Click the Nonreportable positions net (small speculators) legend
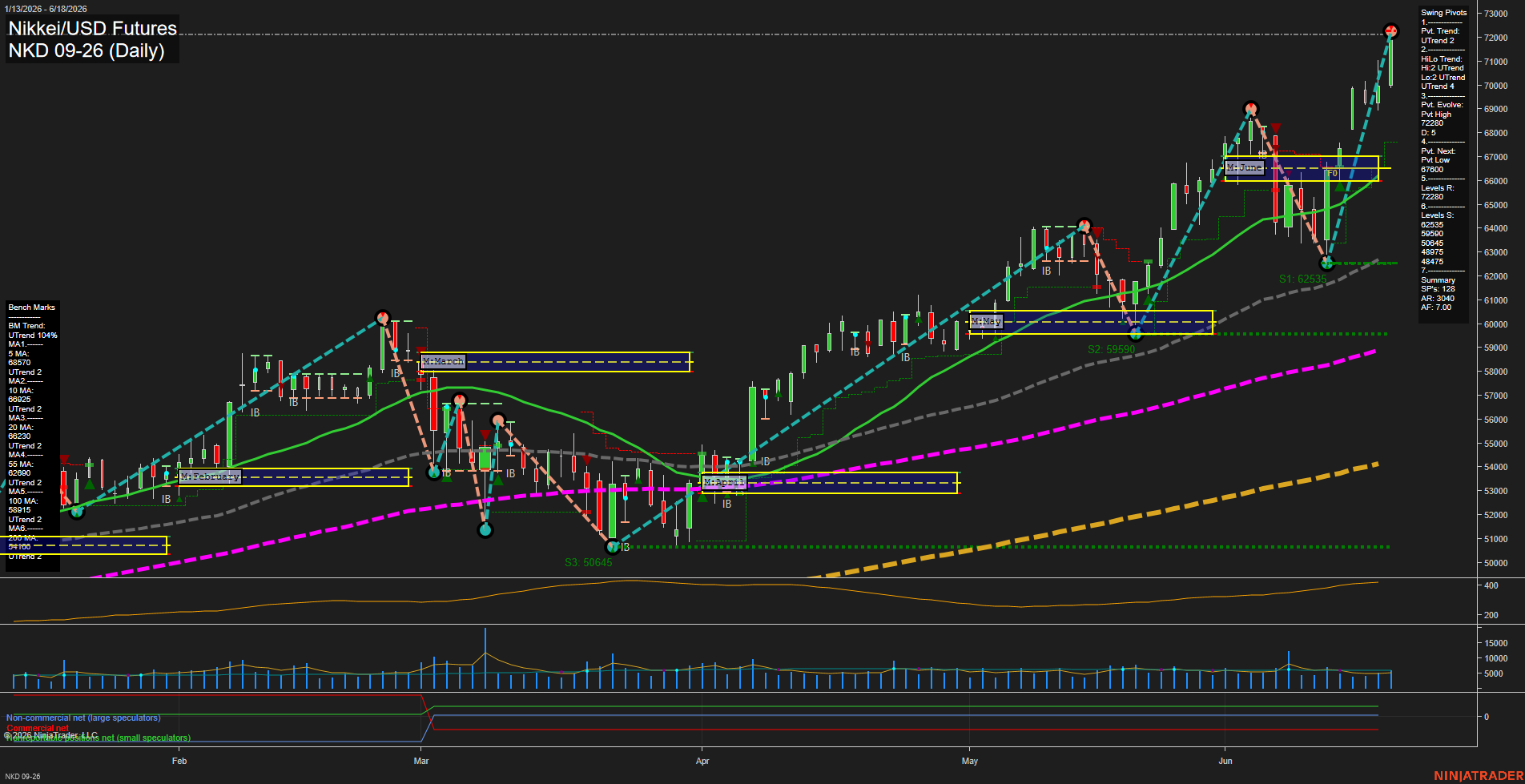This screenshot has height=784, width=1525. [99, 738]
